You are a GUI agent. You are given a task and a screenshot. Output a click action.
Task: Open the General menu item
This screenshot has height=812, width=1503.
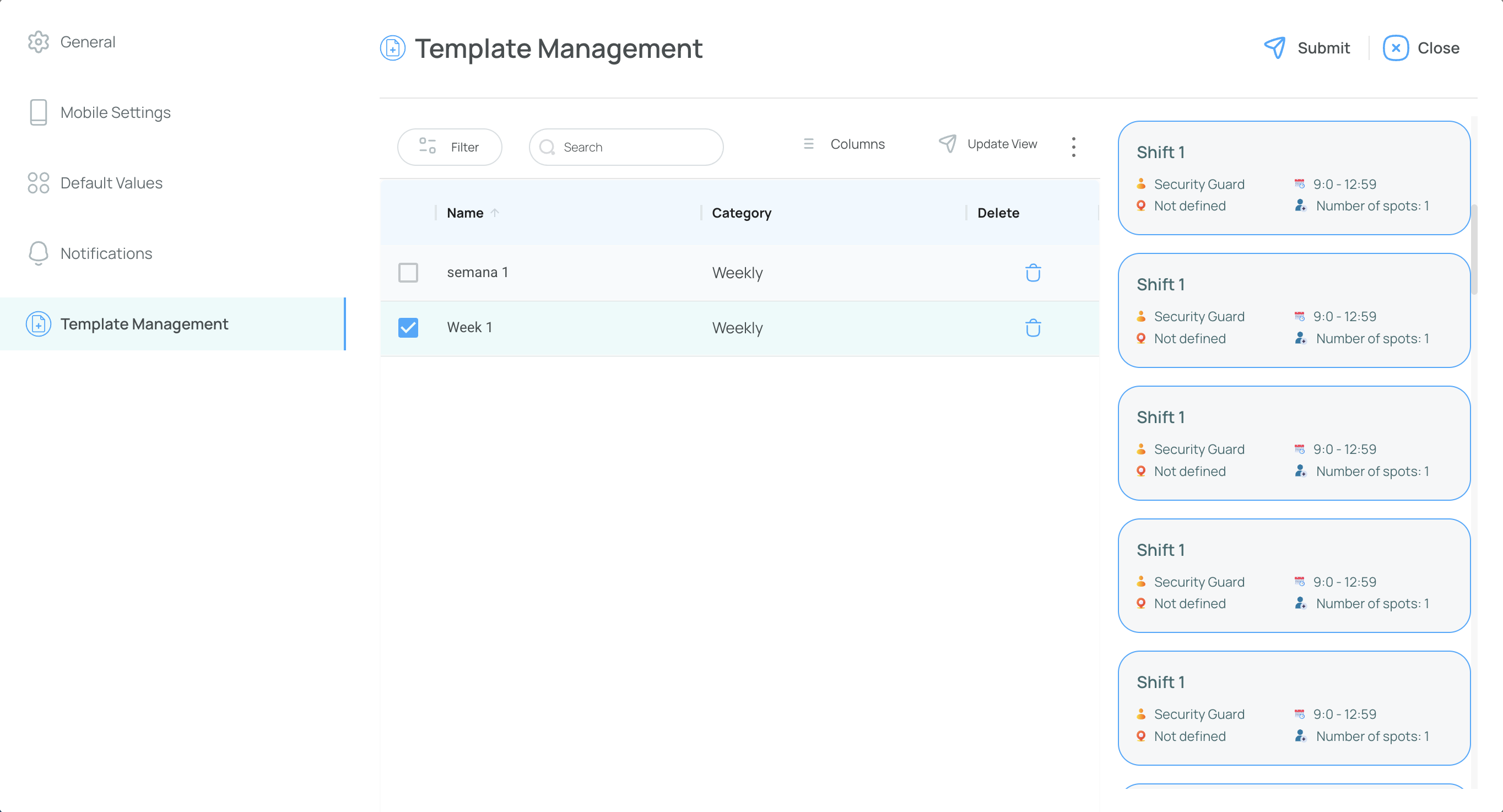coord(88,42)
